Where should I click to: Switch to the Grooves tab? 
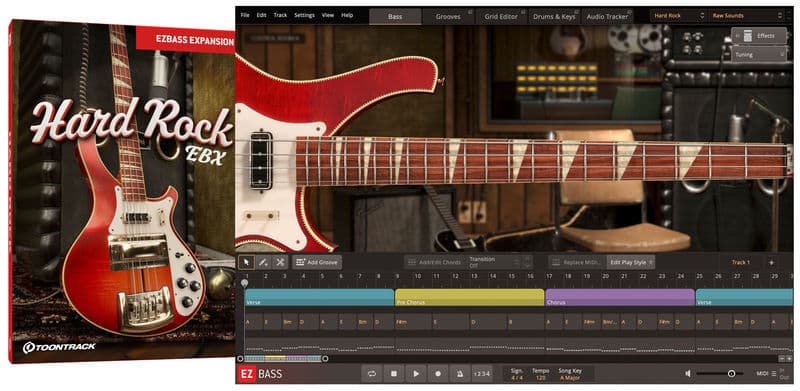click(x=448, y=16)
